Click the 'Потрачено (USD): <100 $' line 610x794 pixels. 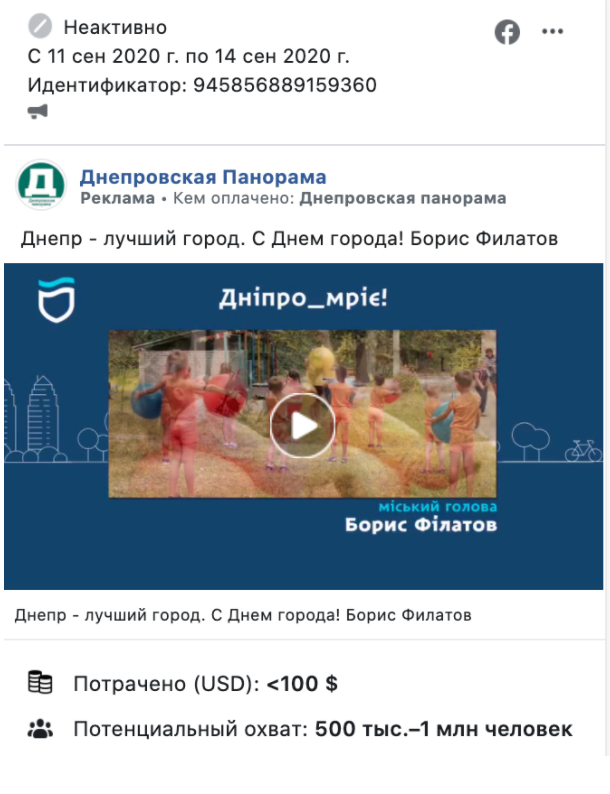(206, 684)
